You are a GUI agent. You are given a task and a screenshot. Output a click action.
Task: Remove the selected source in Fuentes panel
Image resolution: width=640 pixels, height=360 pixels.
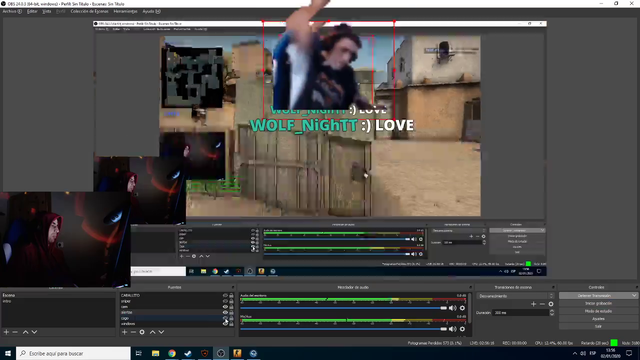coord(133,332)
